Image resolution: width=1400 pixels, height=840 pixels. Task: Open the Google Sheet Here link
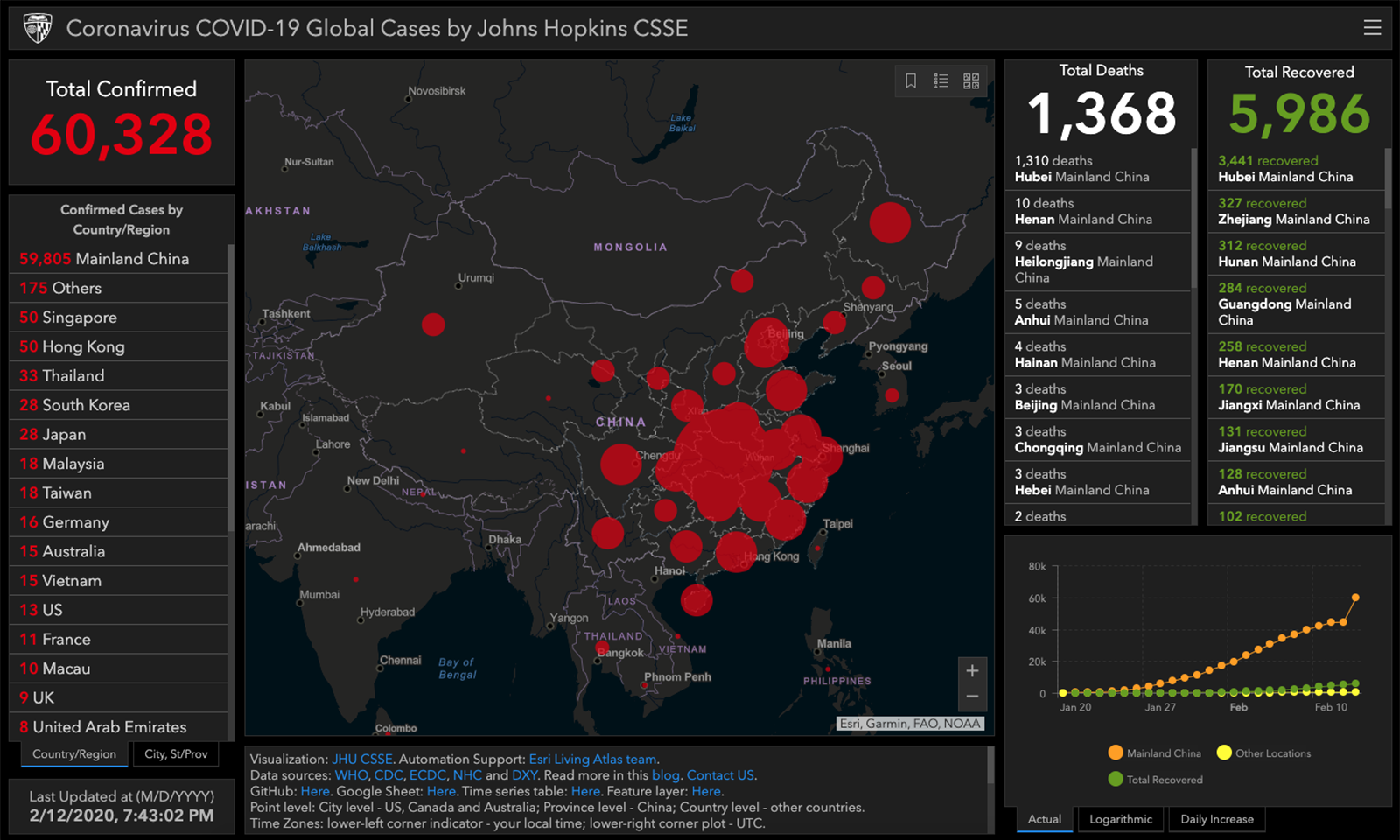(441, 791)
